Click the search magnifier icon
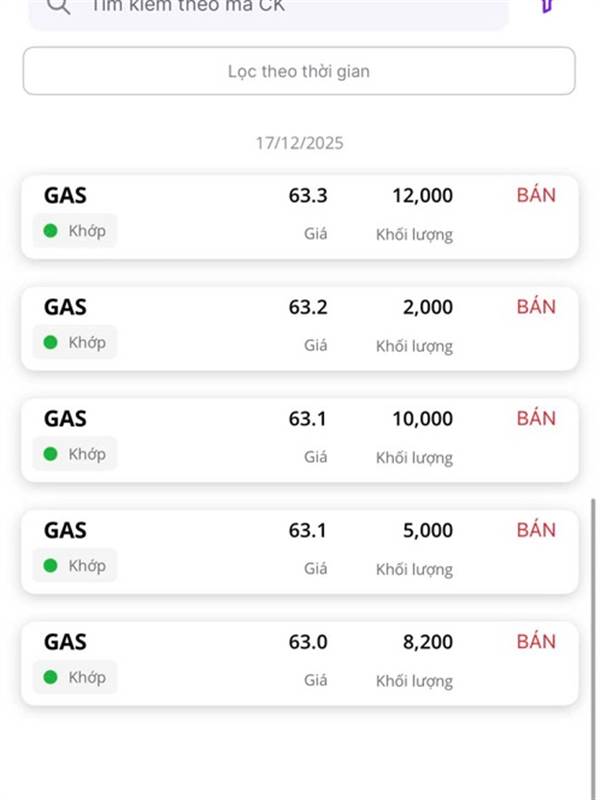Screen dimensions: 600x800 coord(58,6)
